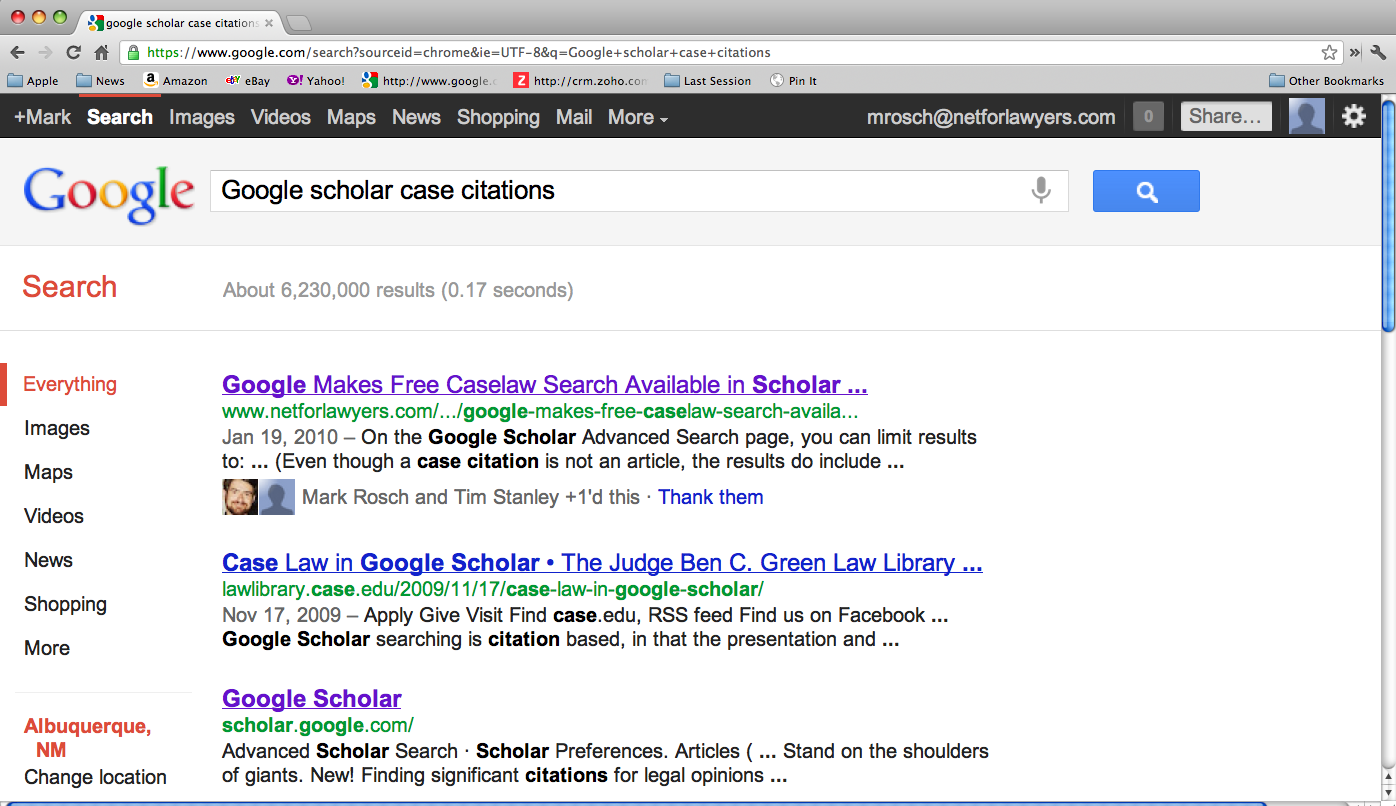Expand More in the left sidebar
The height and width of the screenshot is (806, 1396).
tap(47, 648)
